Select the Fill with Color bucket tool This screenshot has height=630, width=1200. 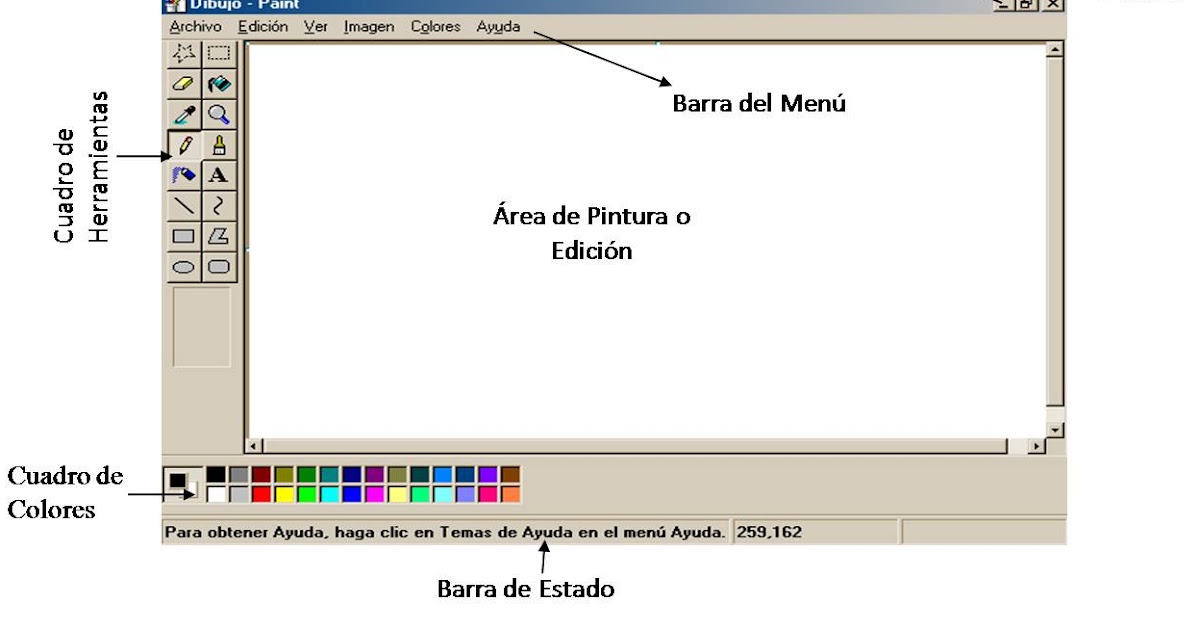point(217,84)
